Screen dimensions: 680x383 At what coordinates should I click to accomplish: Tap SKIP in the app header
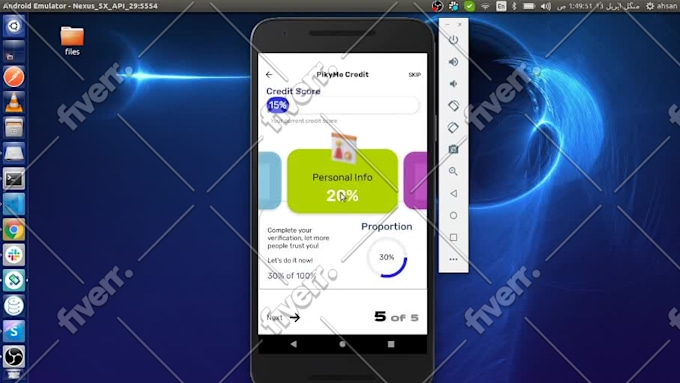pos(415,75)
